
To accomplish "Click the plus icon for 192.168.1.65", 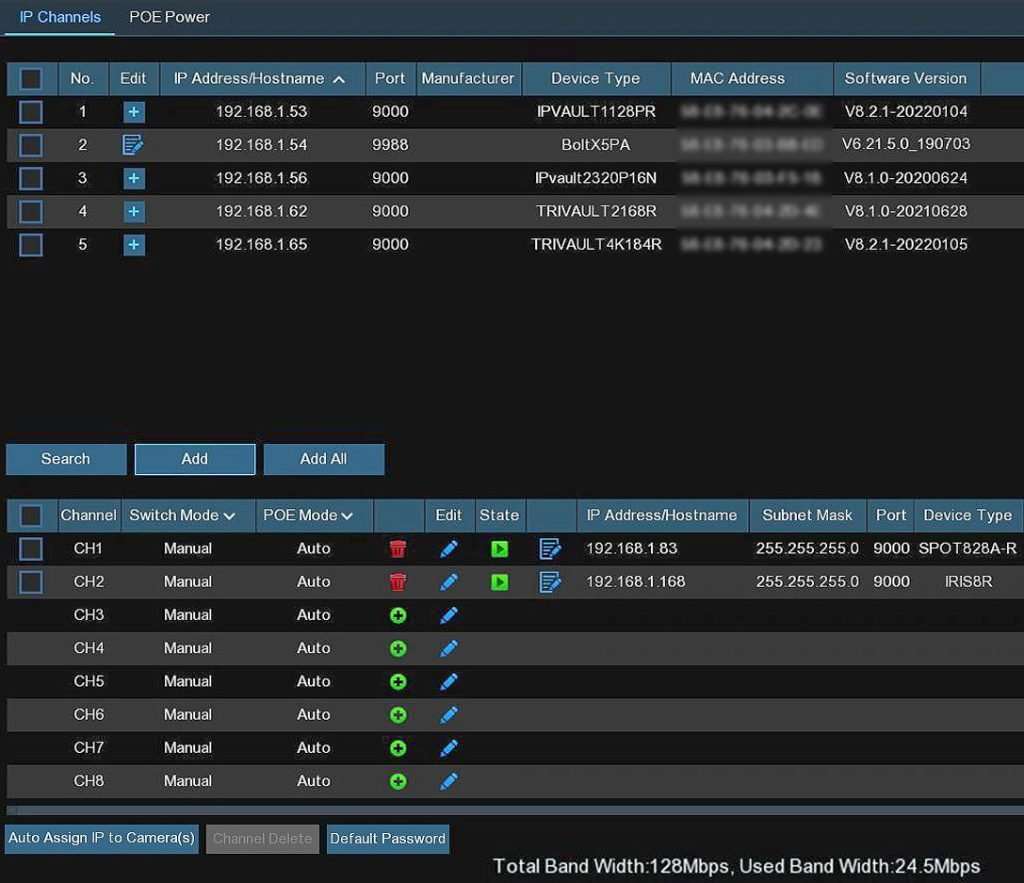I will [x=134, y=245].
